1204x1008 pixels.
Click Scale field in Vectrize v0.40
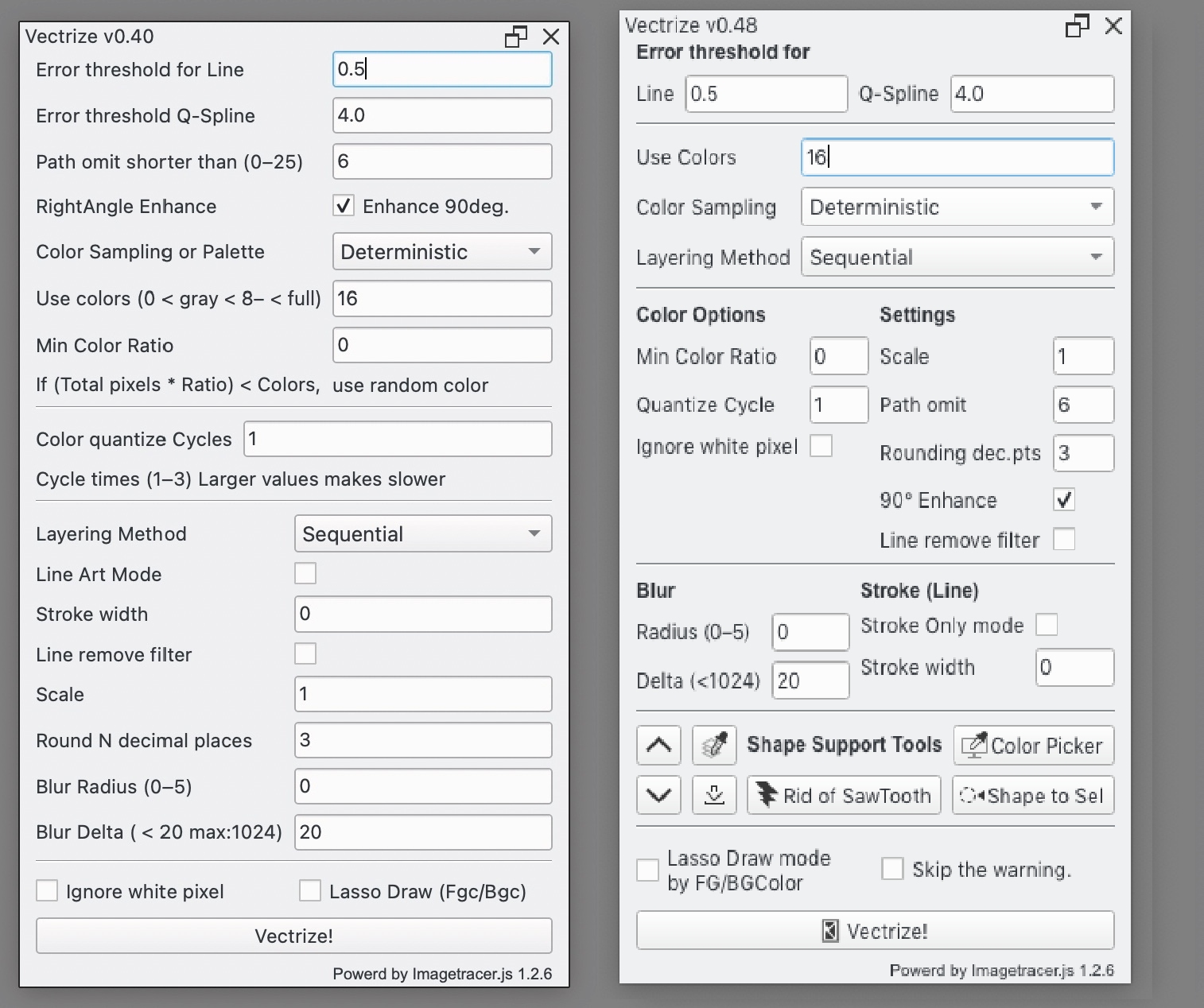(423, 694)
